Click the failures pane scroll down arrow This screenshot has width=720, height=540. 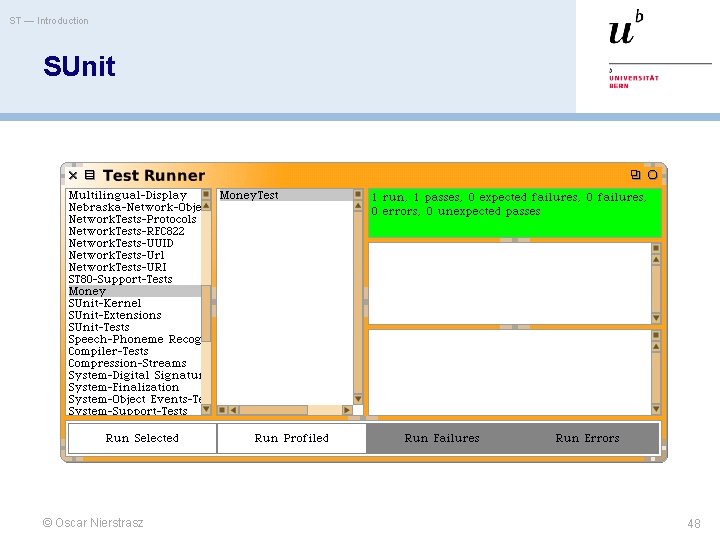point(656,317)
